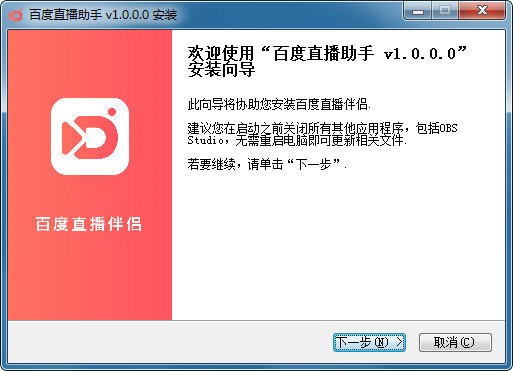The height and width of the screenshot is (371, 513).
Task: Click the 下一步(N) button
Action: [369, 342]
